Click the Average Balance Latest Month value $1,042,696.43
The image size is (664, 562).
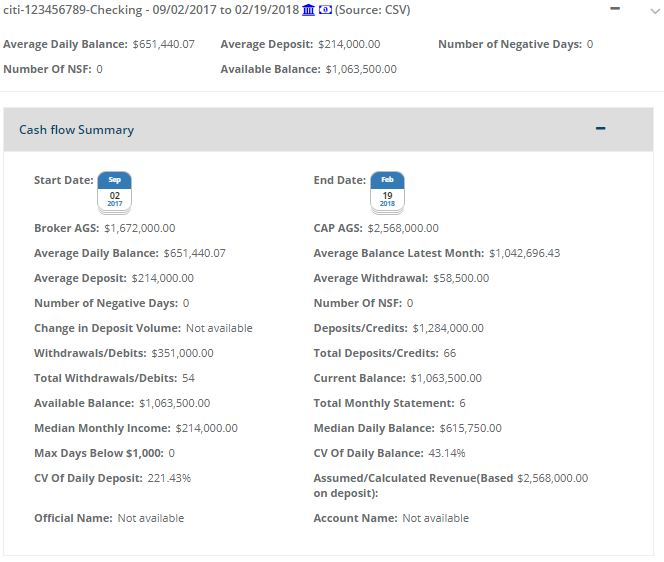[525, 253]
